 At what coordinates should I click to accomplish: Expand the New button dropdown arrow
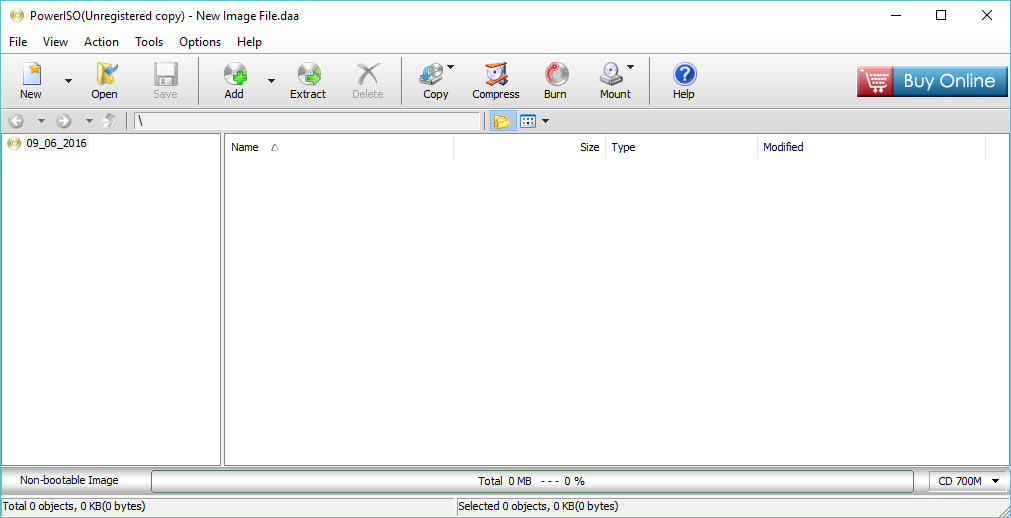point(68,81)
